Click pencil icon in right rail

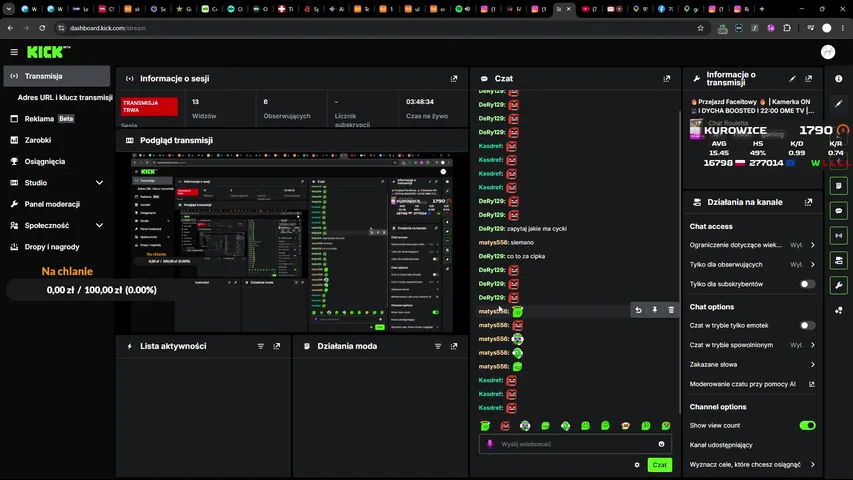click(x=839, y=103)
